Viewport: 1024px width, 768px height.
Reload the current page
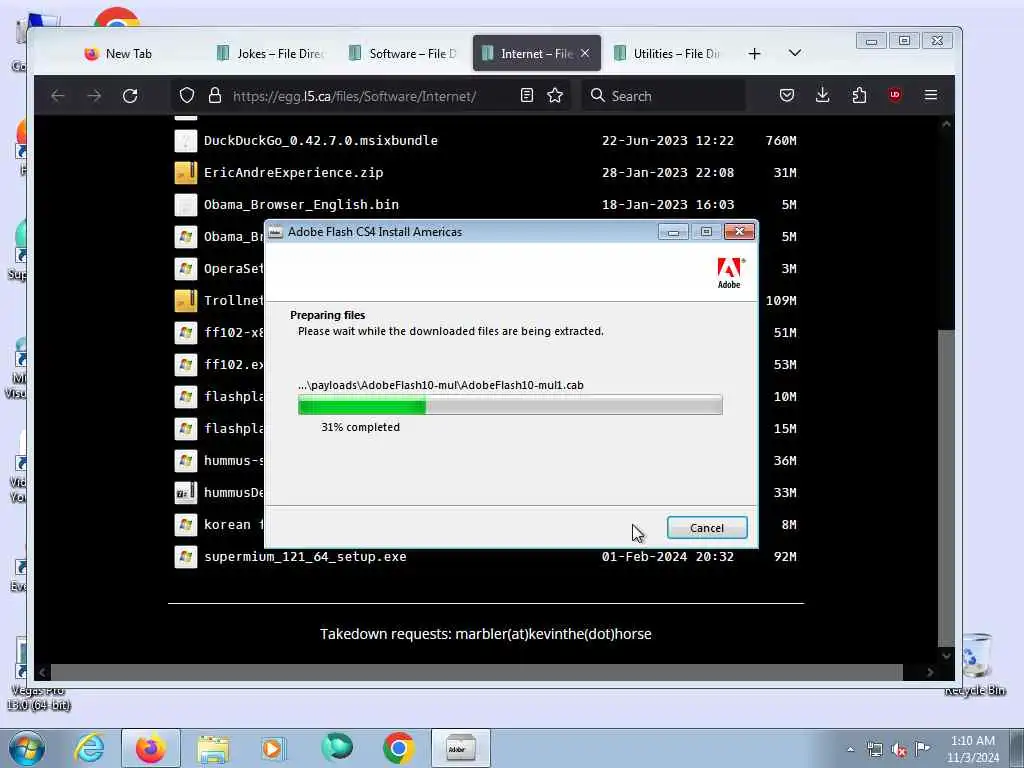coord(130,96)
